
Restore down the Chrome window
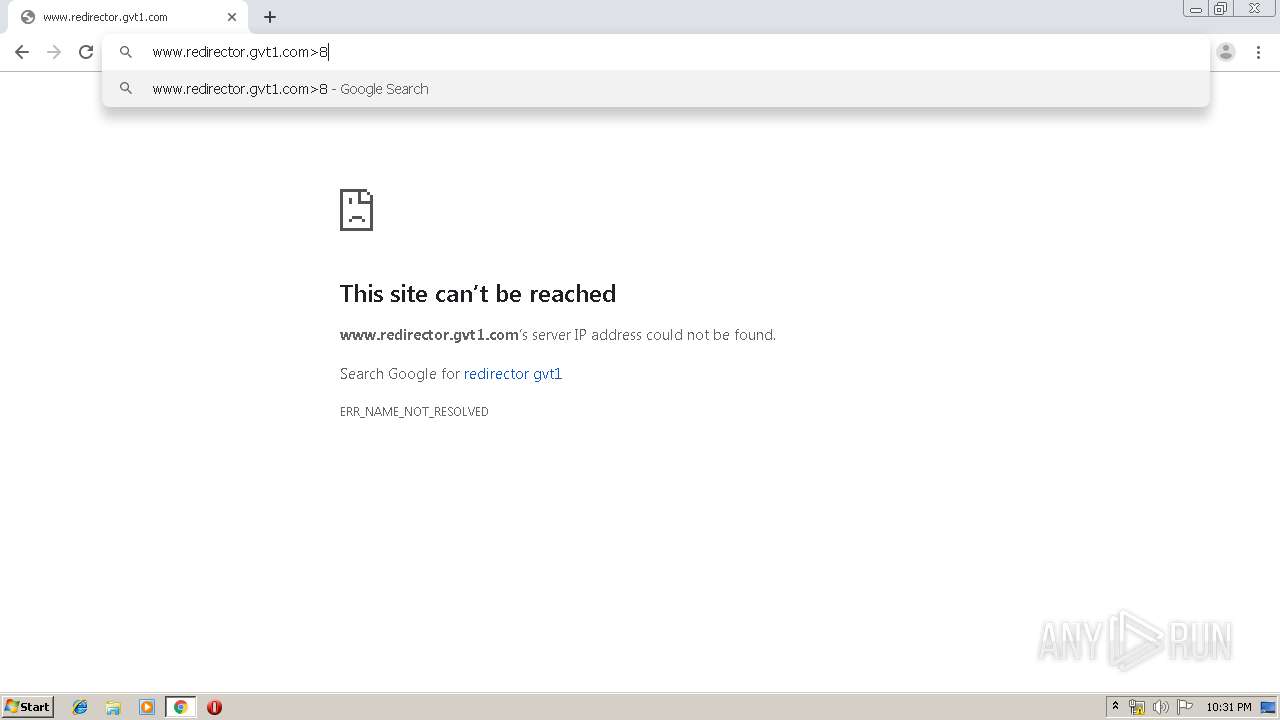[1221, 9]
